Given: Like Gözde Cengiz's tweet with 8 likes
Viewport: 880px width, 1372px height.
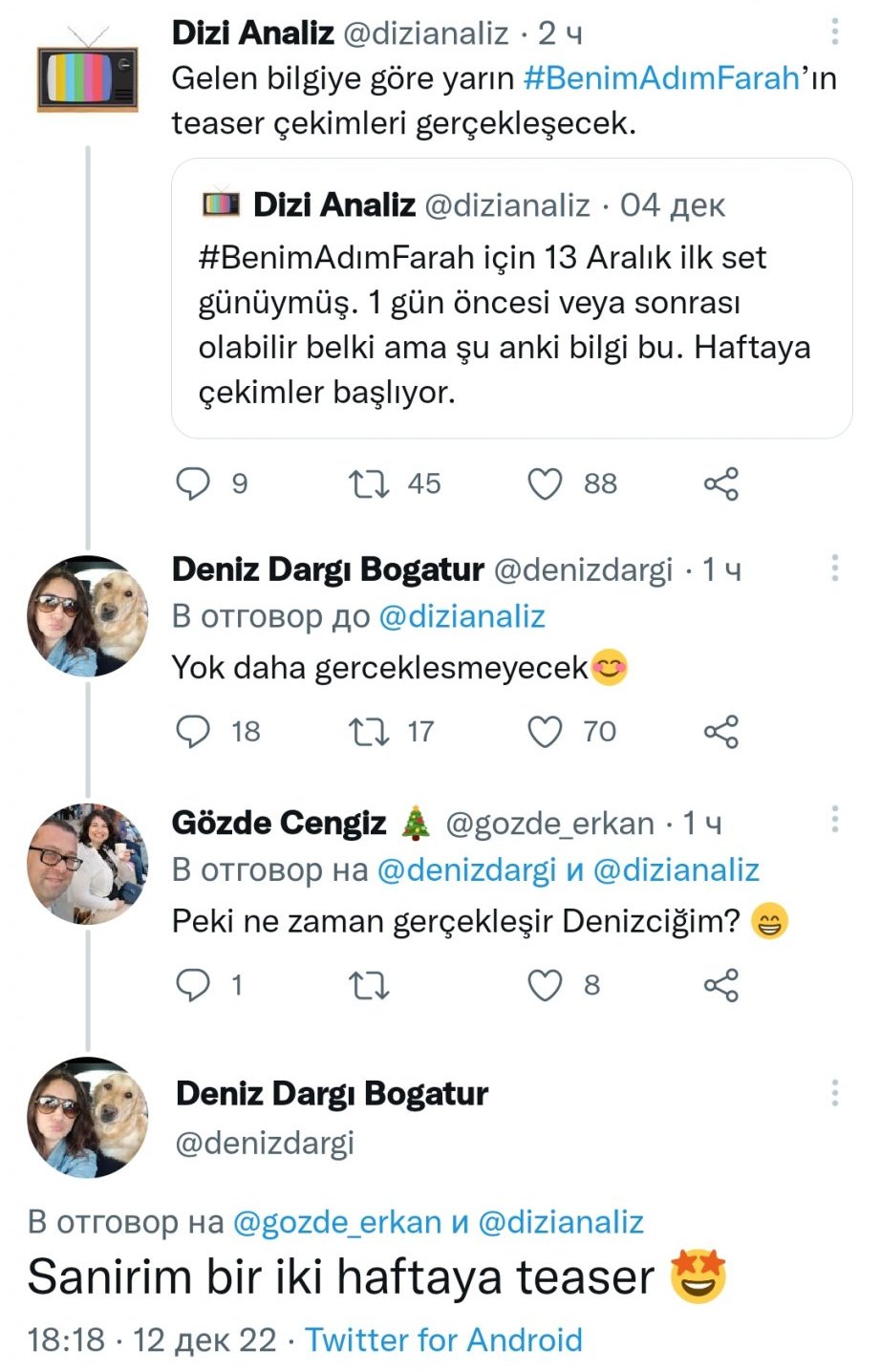Looking at the screenshot, I should tap(546, 985).
